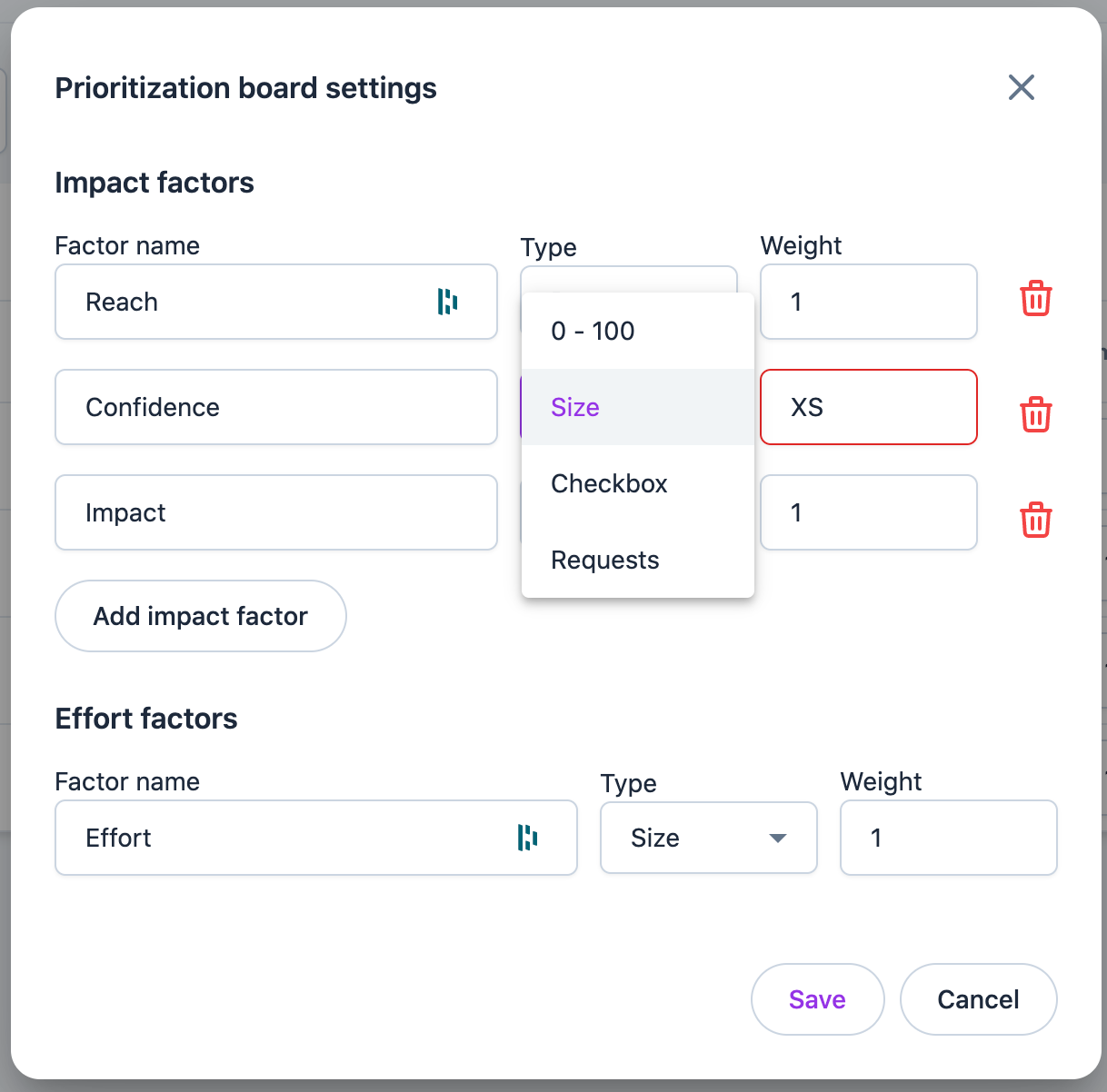Click the Confidence factor name field
The image size is (1107, 1092).
point(275,407)
